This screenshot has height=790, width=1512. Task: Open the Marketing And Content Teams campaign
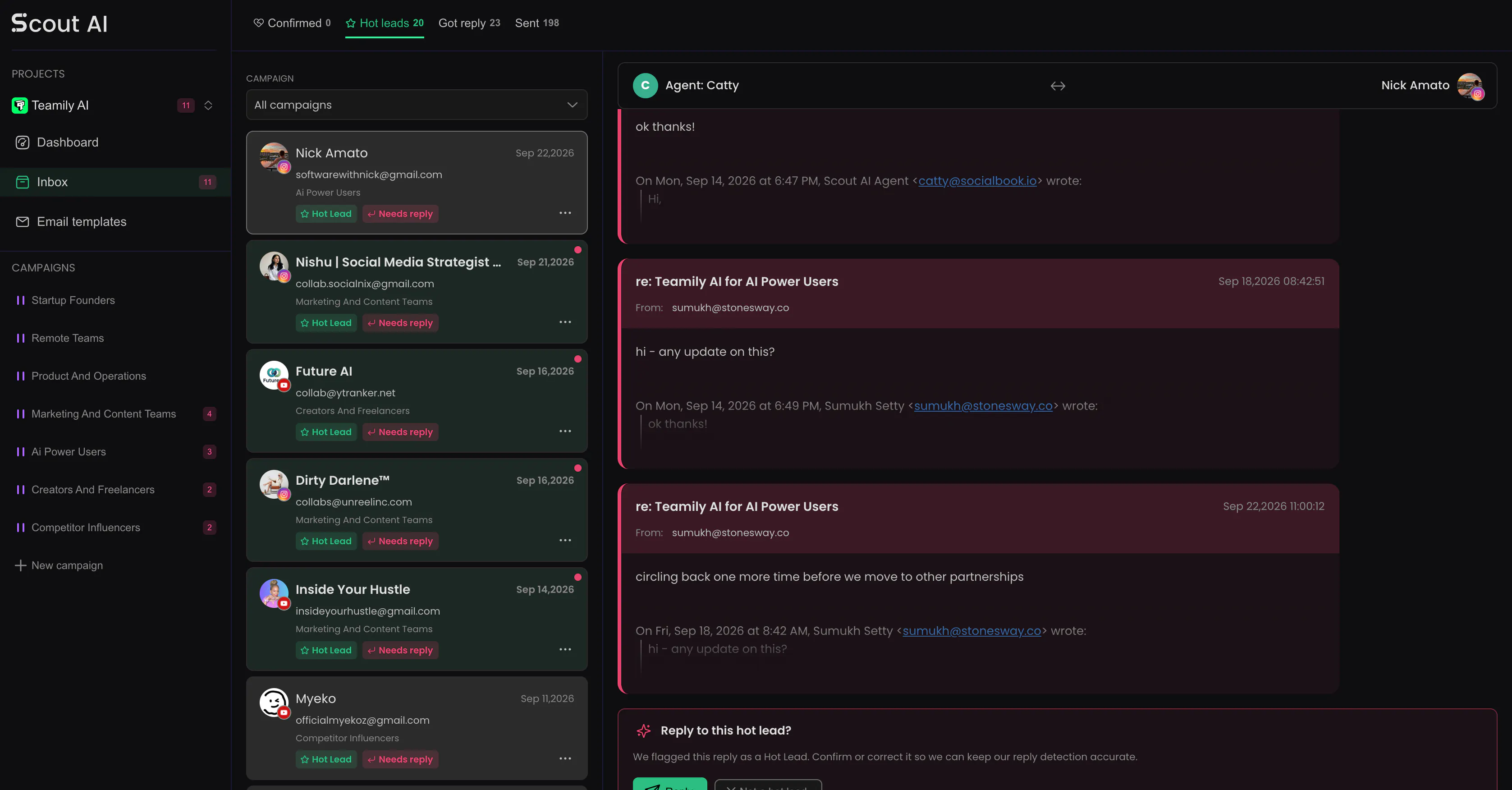point(103,414)
